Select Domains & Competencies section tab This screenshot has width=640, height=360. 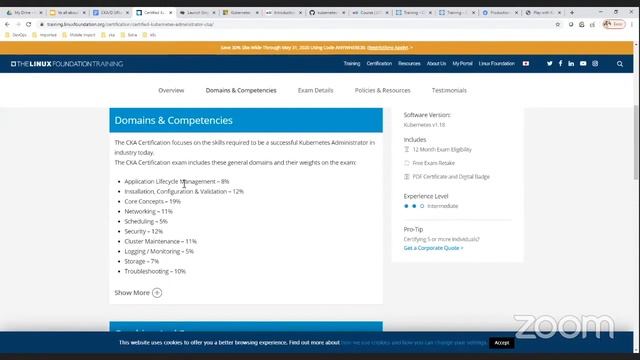[241, 90]
